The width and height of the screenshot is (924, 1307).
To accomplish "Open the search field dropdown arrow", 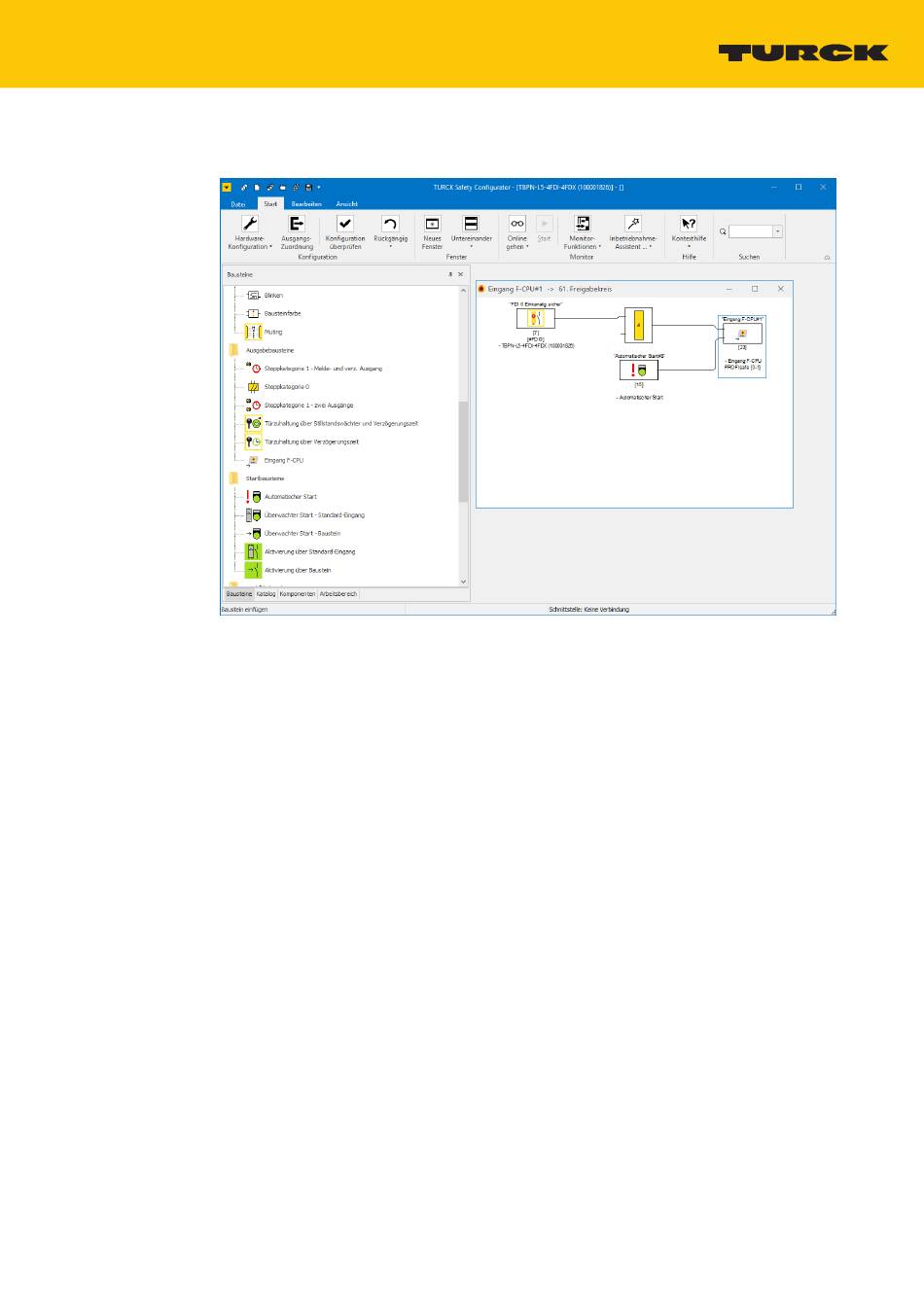I will point(778,231).
